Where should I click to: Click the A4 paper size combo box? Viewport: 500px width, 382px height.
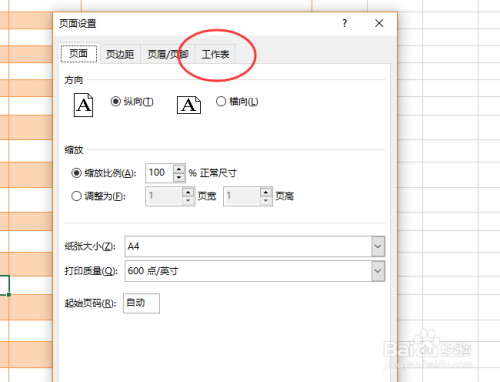coord(255,246)
